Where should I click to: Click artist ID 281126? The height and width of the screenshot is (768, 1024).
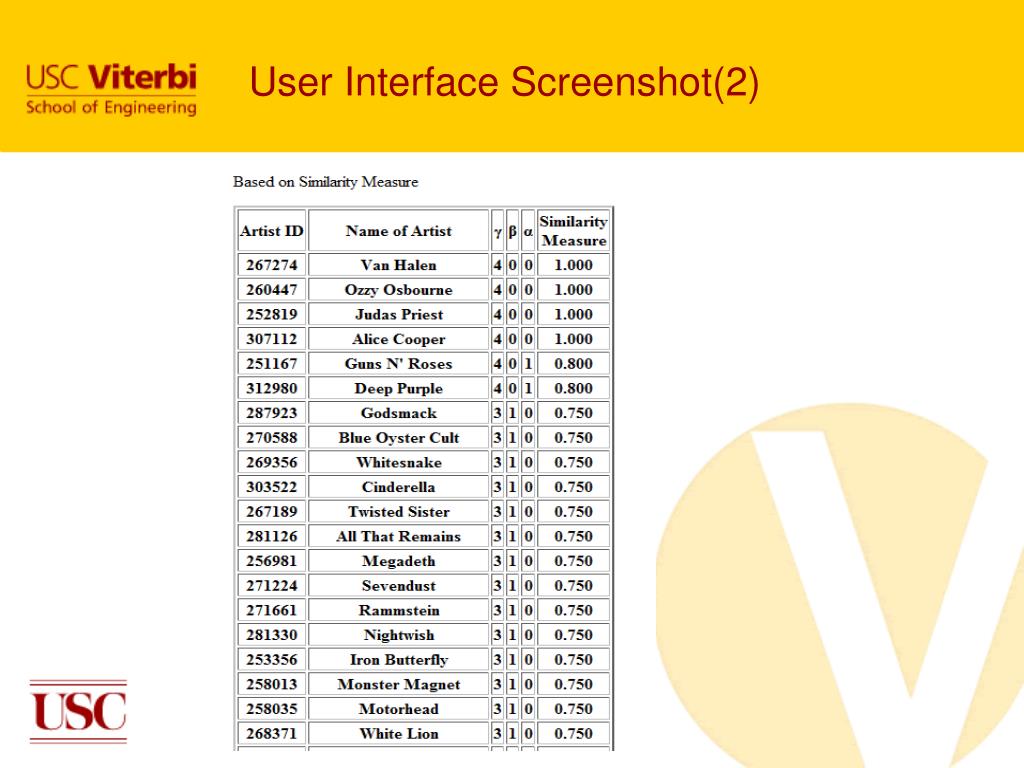(x=272, y=537)
